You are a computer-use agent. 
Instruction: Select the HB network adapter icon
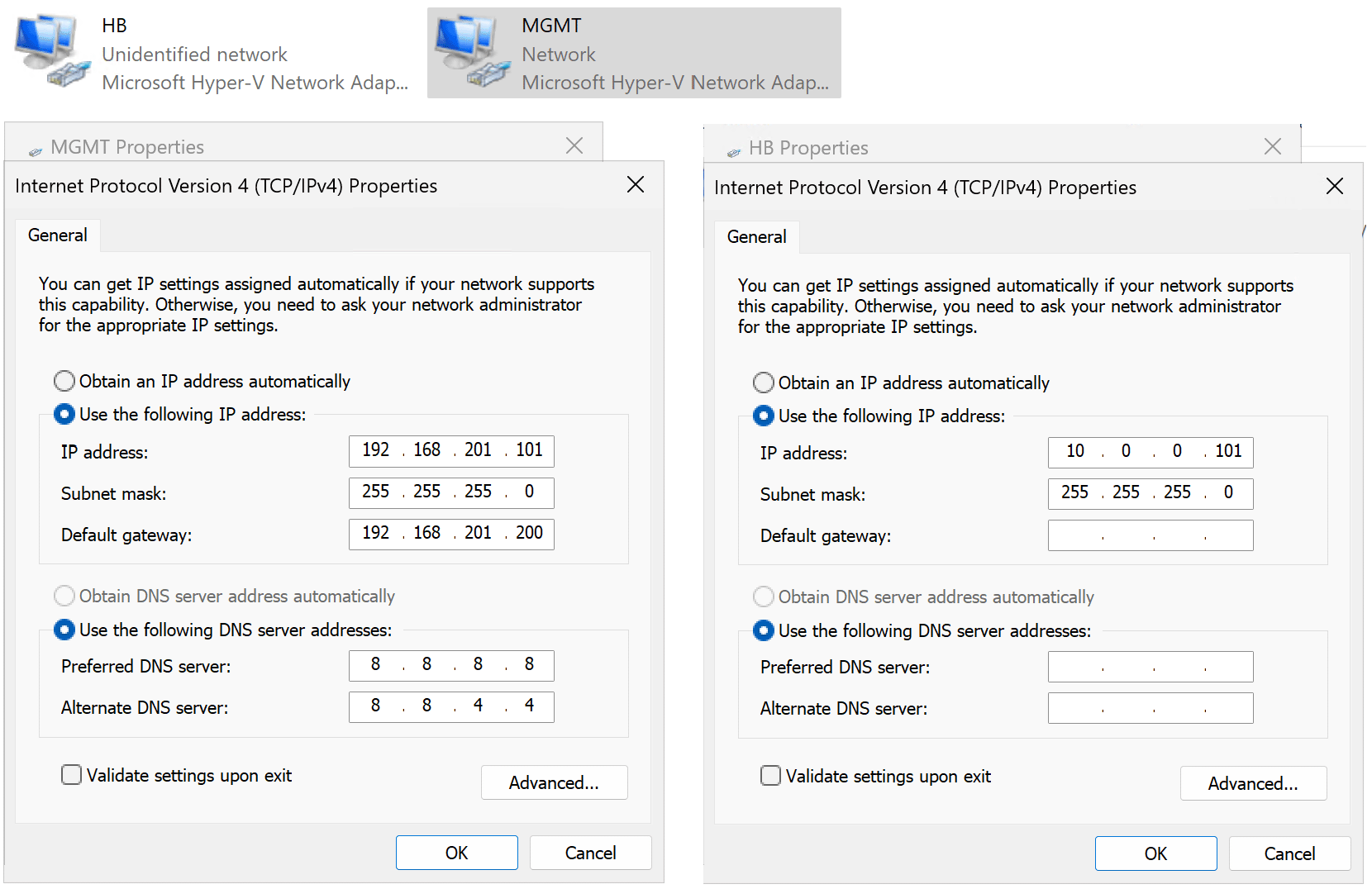[x=51, y=51]
